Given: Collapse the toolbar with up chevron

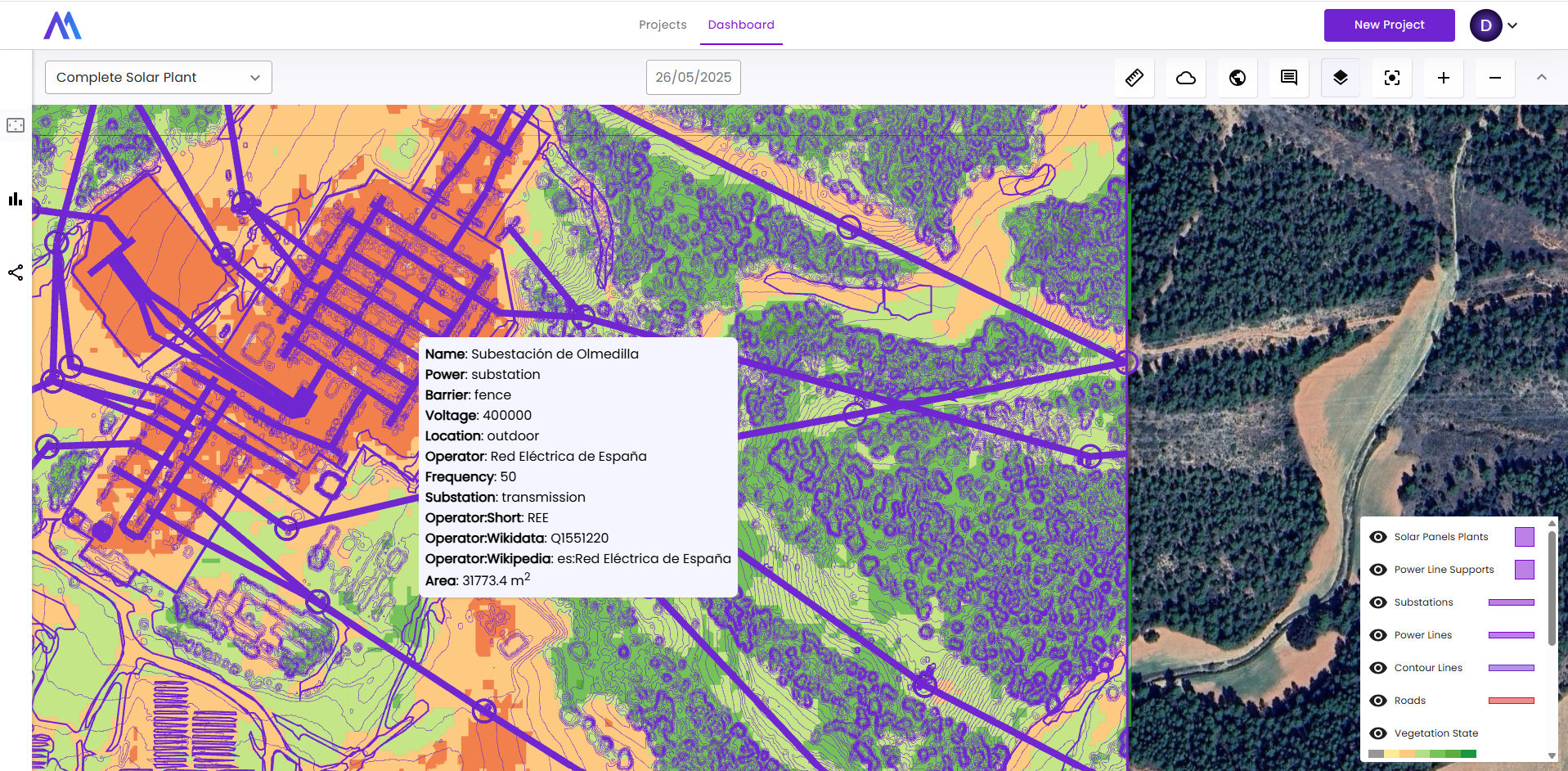Looking at the screenshot, I should [x=1542, y=77].
